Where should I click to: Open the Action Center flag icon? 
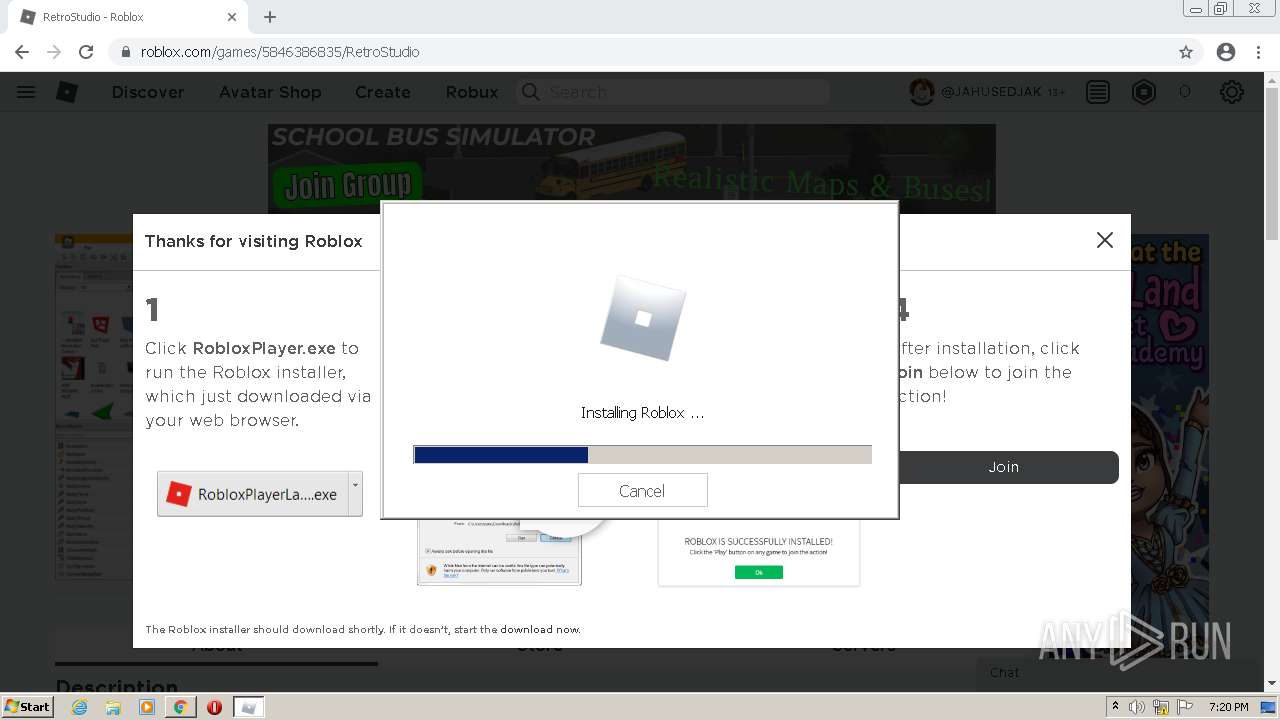coord(1183,707)
